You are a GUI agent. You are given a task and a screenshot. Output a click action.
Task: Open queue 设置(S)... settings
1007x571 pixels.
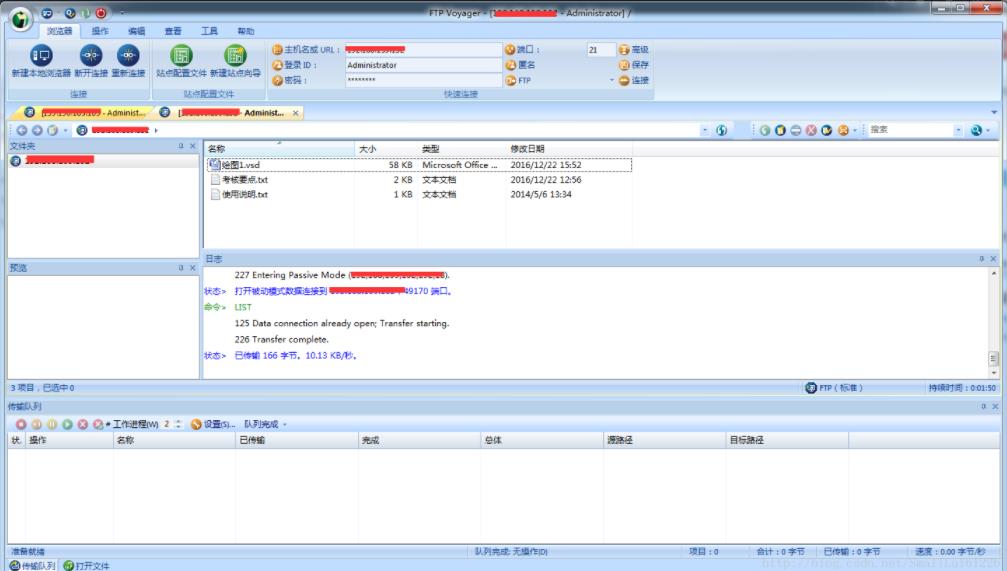(213, 424)
